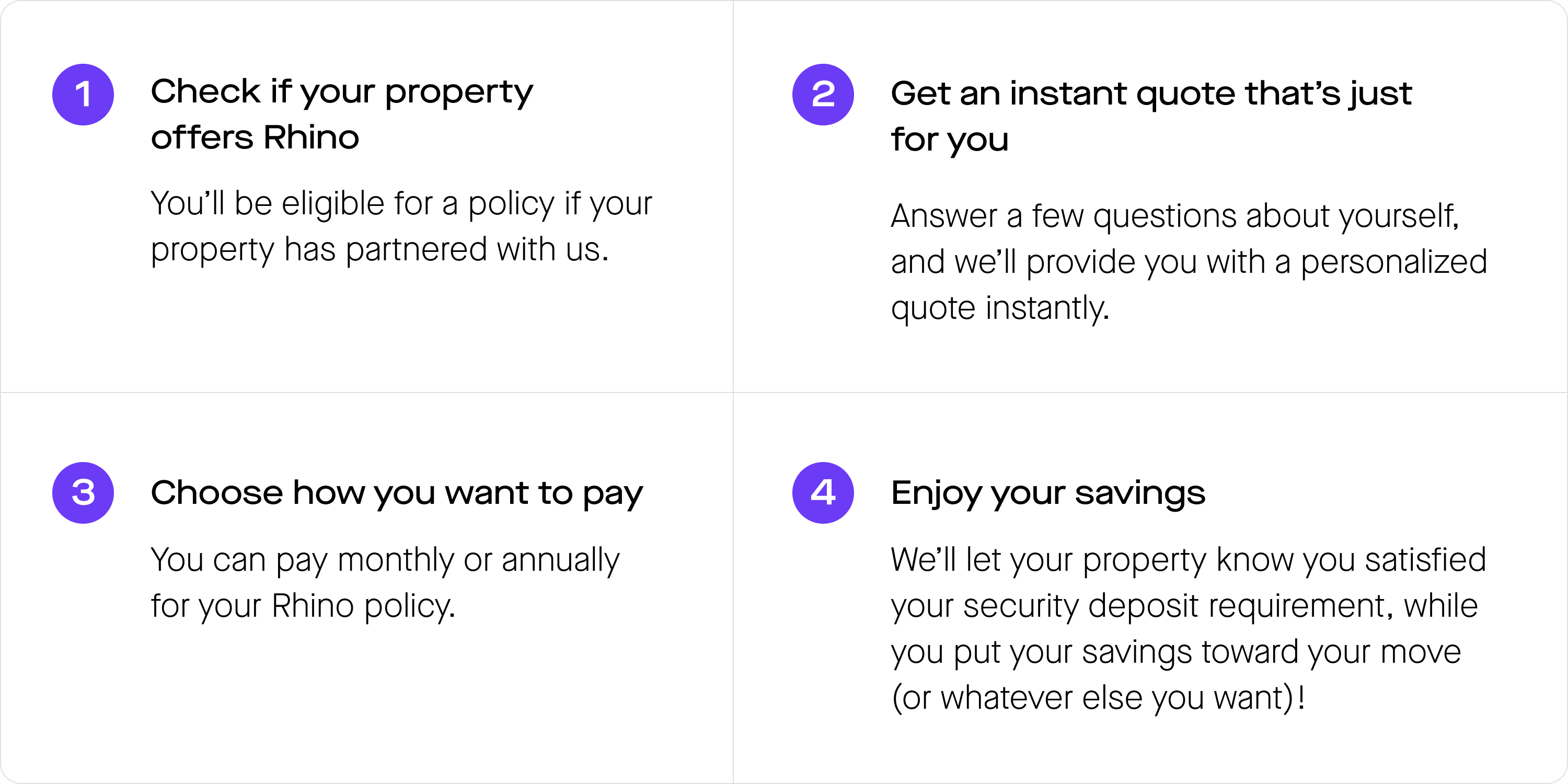
Task: Select the 'Get an instant quote' heading
Action: pos(1151,116)
